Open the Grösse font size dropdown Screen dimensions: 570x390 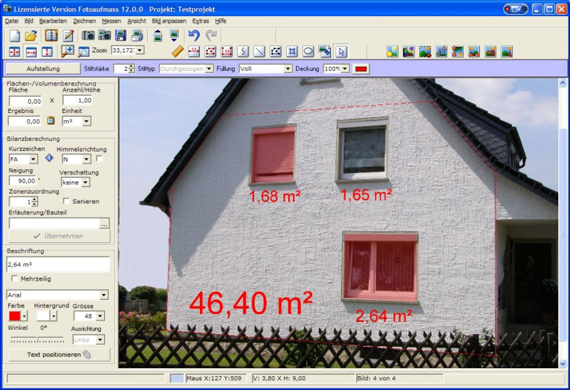(x=100, y=316)
